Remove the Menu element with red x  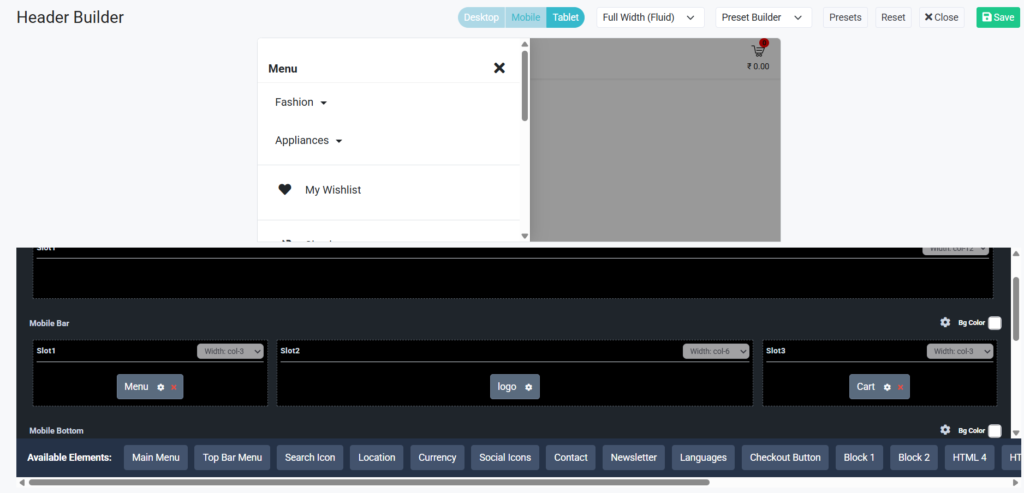174,387
